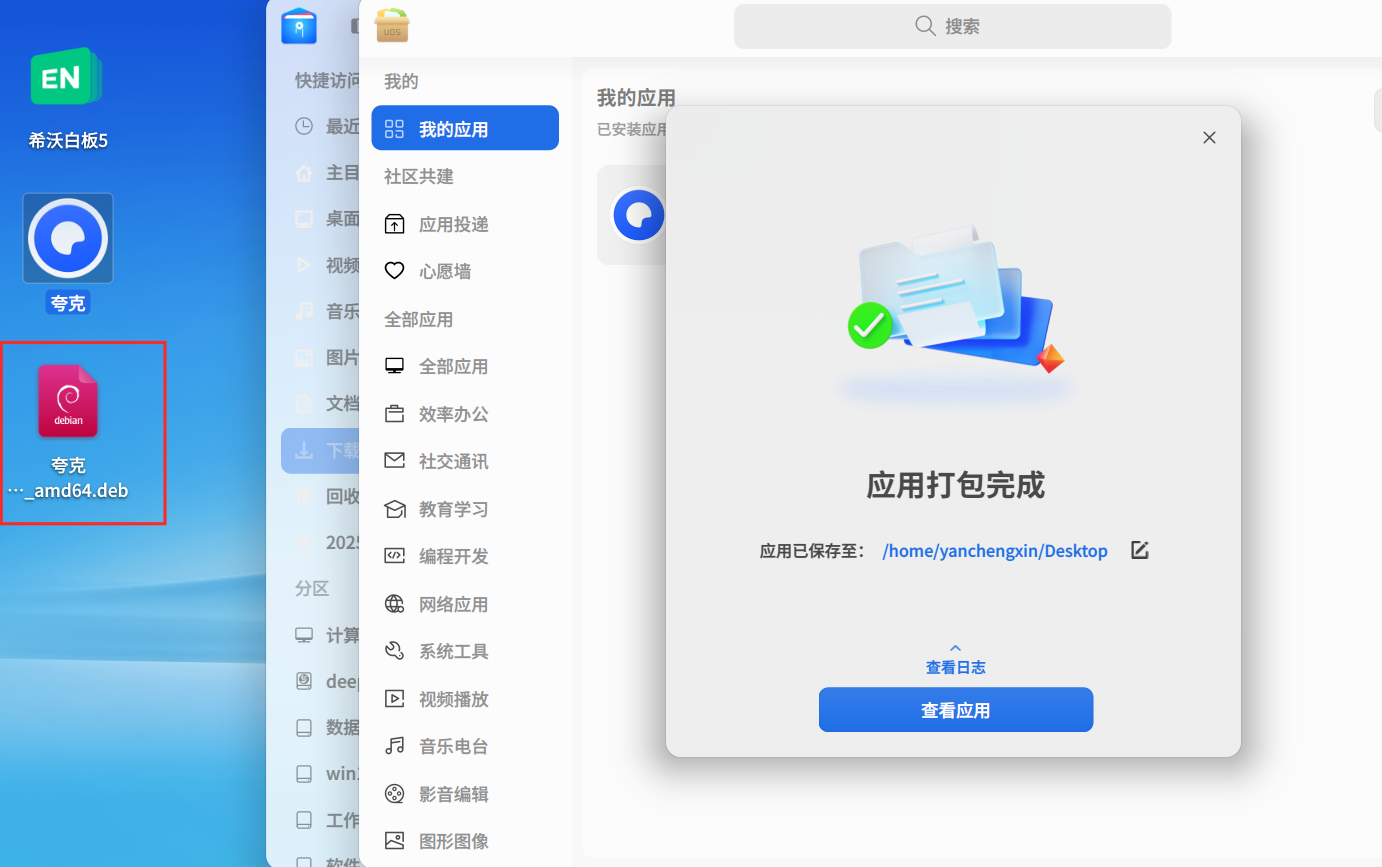Select 下载 (Downloads) in file manager sidebar
Viewport: 1382px width, 867px height.
pyautogui.click(x=321, y=451)
